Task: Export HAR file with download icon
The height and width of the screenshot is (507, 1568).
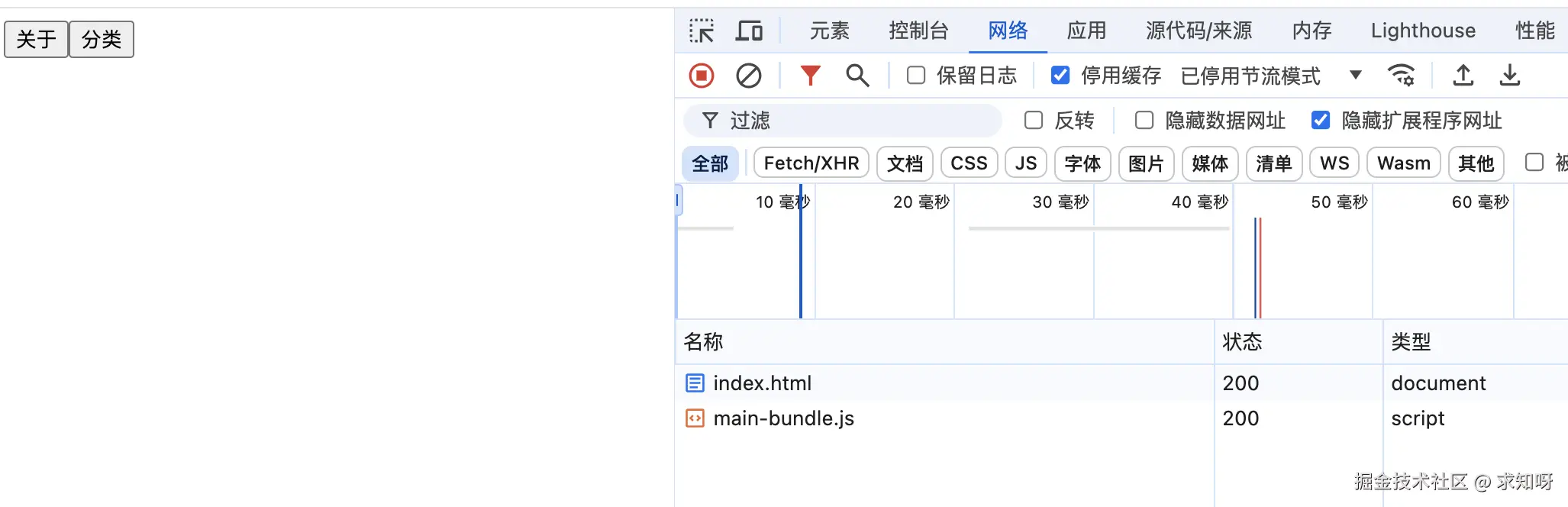Action: coord(1510,76)
